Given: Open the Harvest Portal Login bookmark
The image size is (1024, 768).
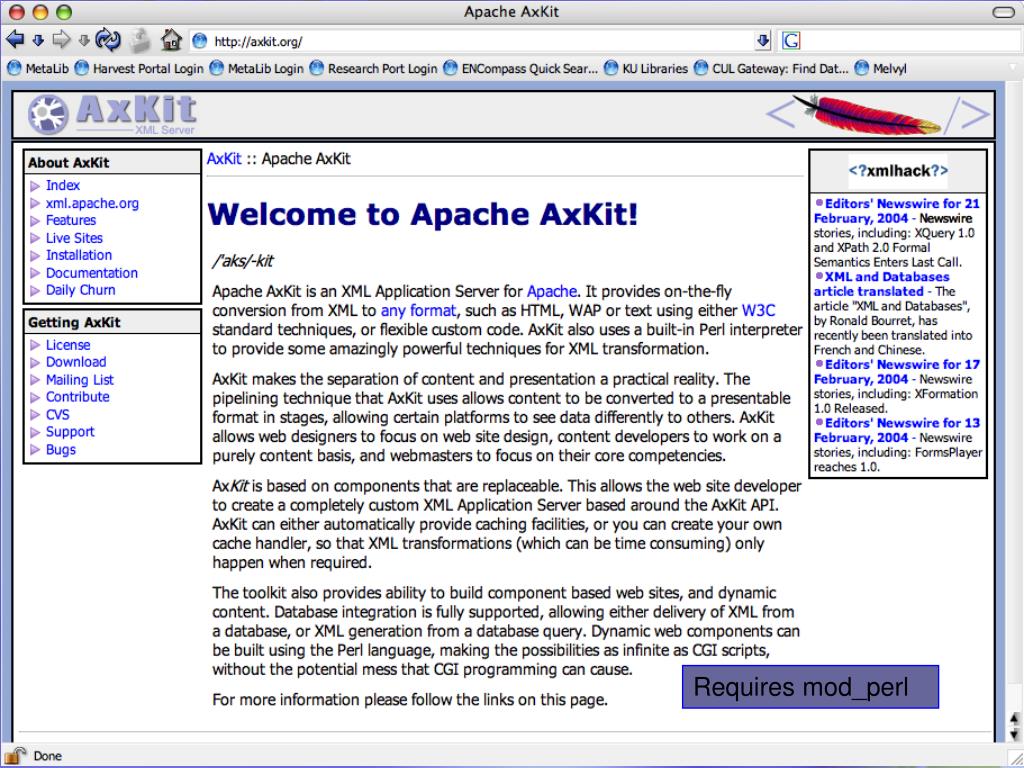Looking at the screenshot, I should pos(139,68).
